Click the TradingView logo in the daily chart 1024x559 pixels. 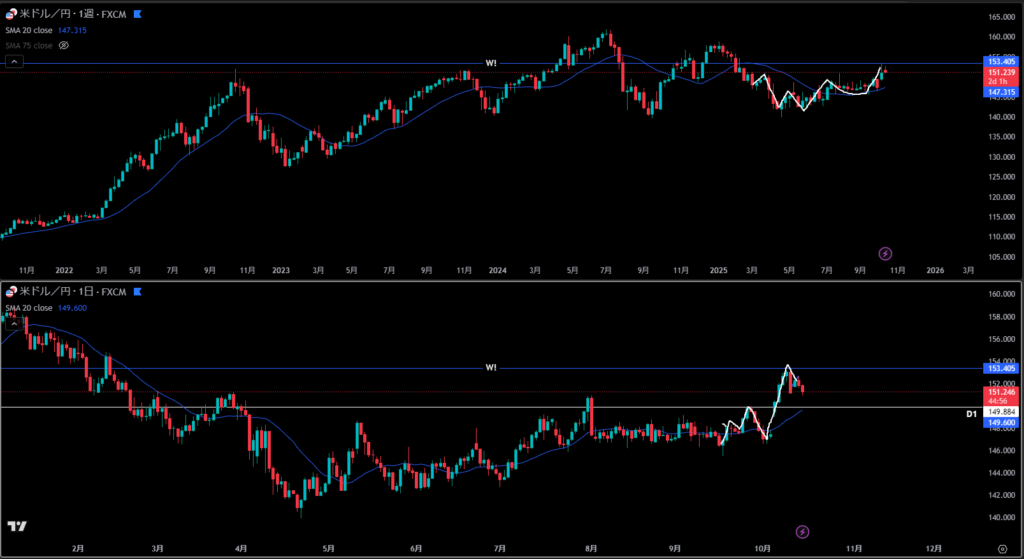pyautogui.click(x=17, y=526)
